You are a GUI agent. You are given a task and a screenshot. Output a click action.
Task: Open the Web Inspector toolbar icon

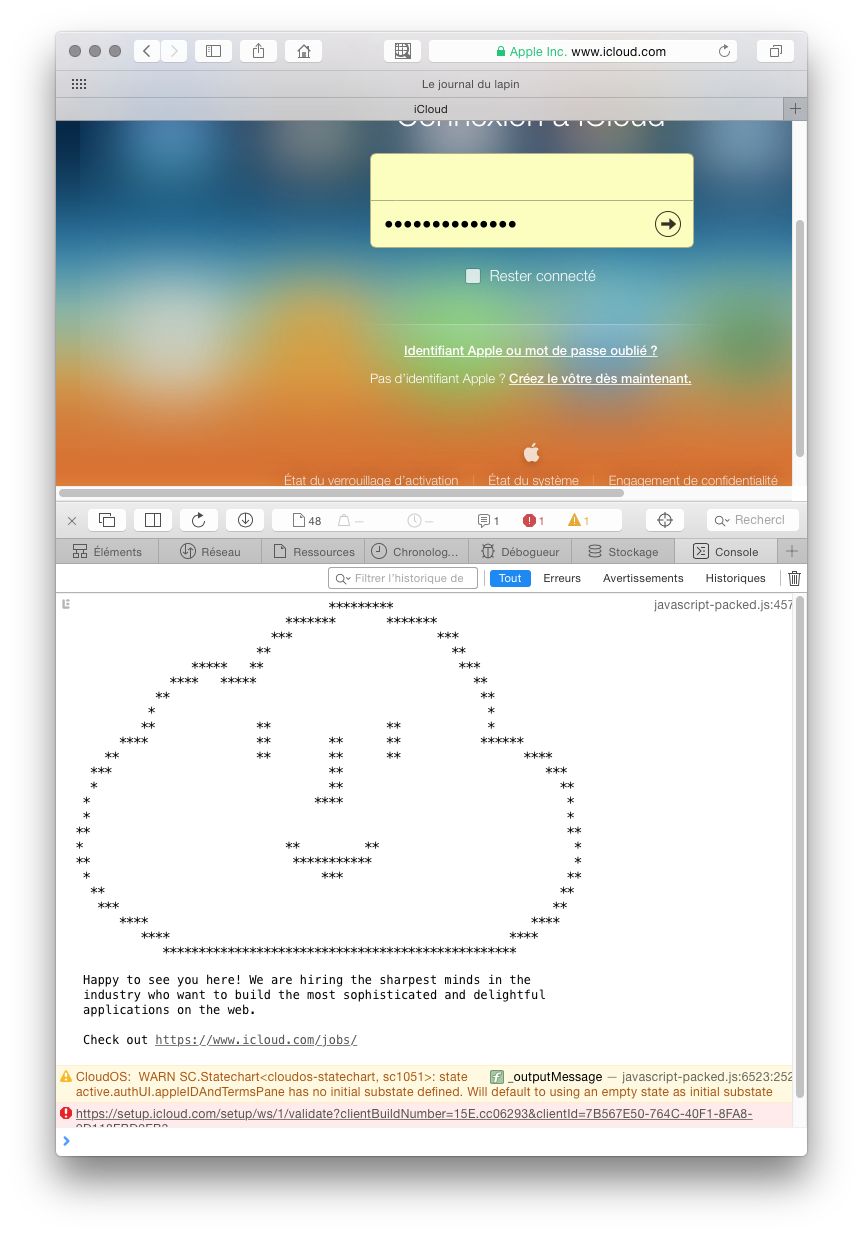(x=402, y=51)
